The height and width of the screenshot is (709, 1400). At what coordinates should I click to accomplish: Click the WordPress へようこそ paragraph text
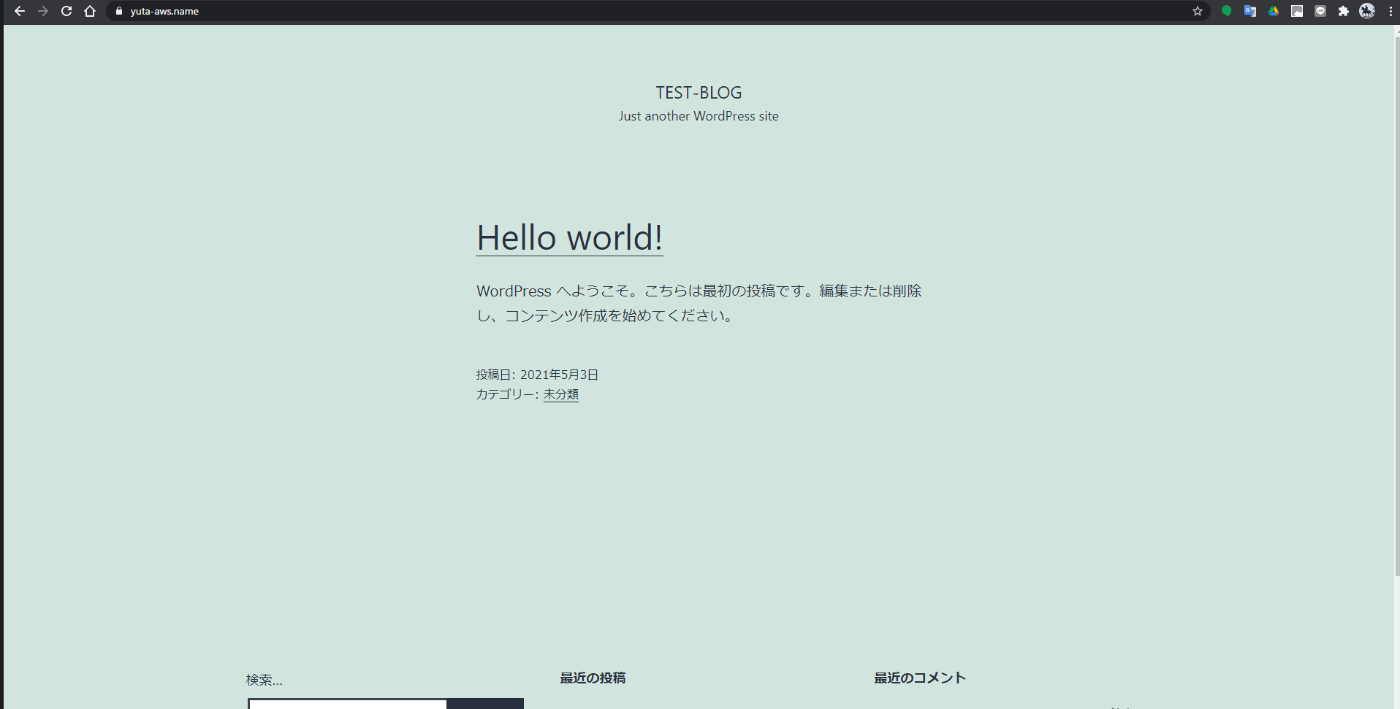699,303
